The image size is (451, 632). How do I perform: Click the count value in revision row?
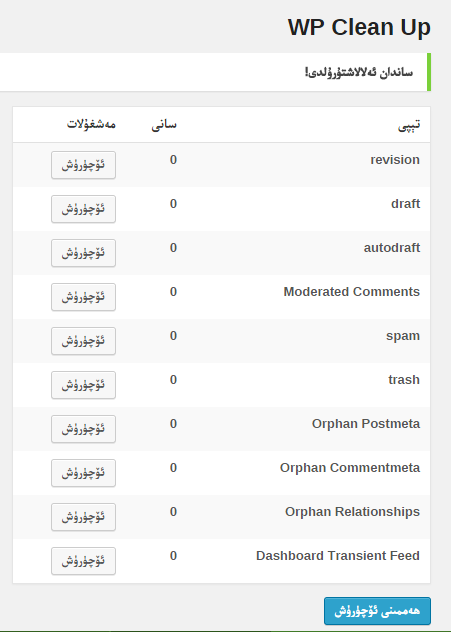(x=173, y=160)
